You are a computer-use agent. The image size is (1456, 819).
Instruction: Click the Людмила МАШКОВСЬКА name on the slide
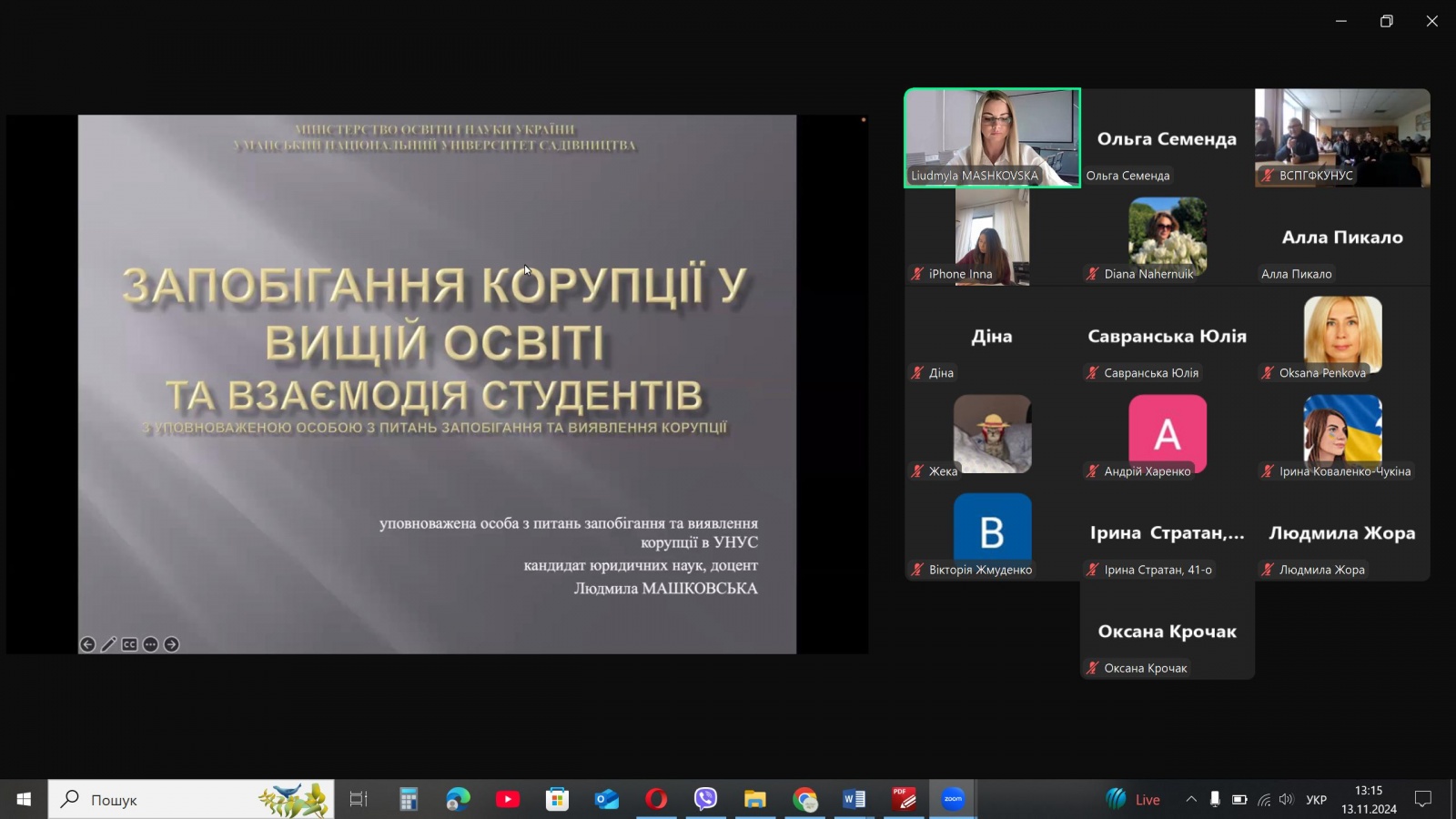(665, 588)
